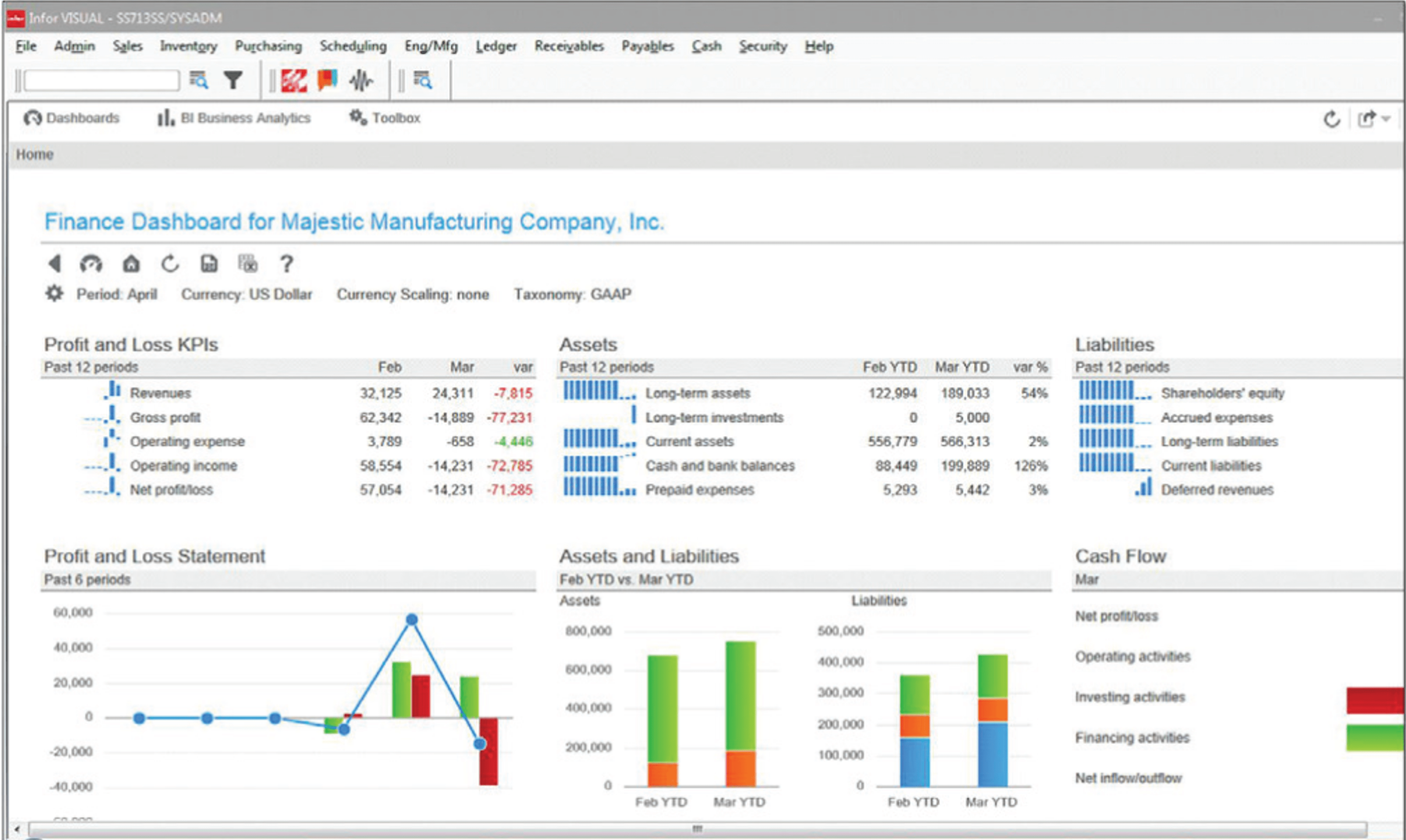Viewport: 1406px width, 840px height.
Task: Click the toolbar search input field
Action: pyautogui.click(x=102, y=80)
